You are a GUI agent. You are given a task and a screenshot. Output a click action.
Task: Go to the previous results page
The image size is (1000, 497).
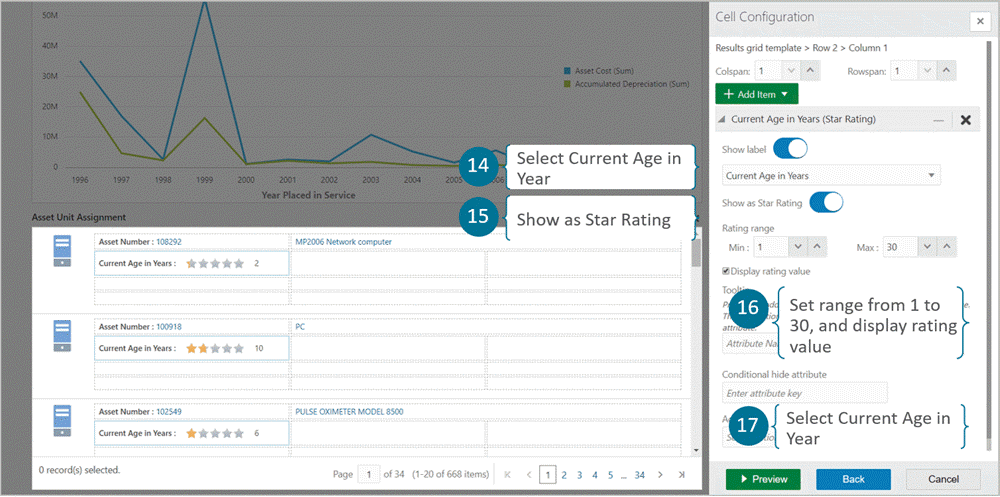click(x=529, y=475)
